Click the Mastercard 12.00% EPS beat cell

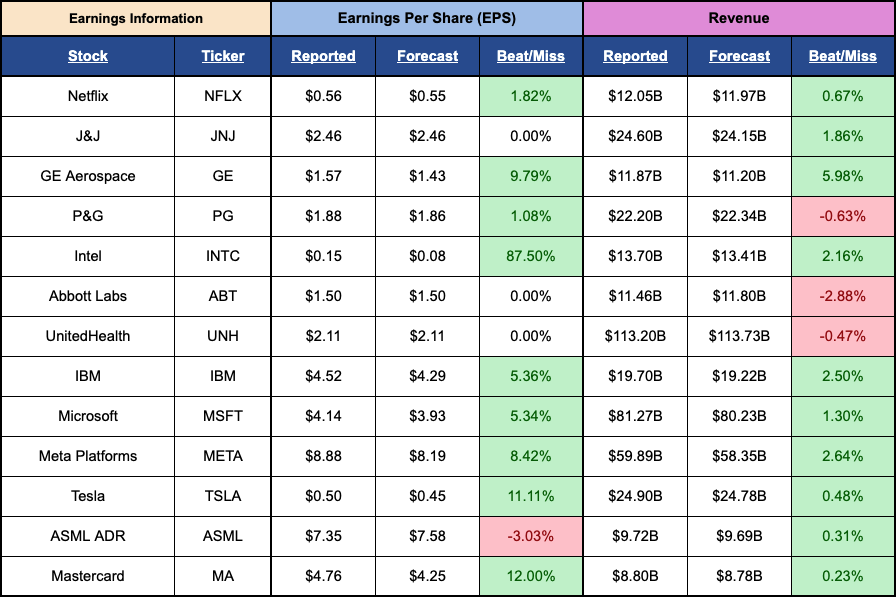531,576
